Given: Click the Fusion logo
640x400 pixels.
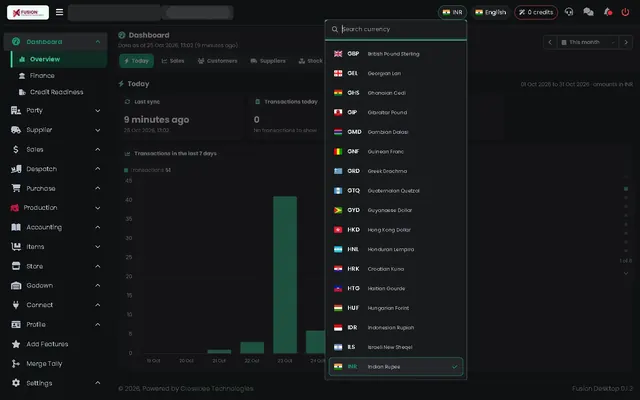Looking at the screenshot, I should tap(28, 12).
